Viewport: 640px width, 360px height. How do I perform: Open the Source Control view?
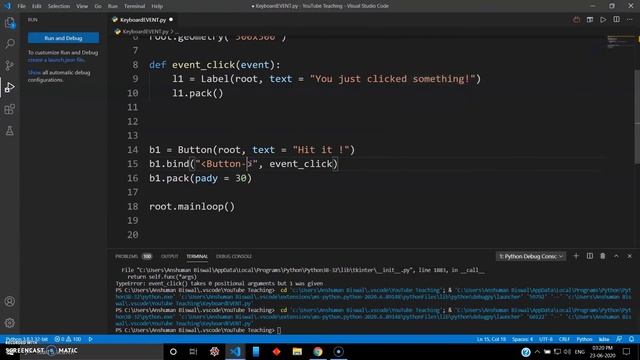[10, 65]
